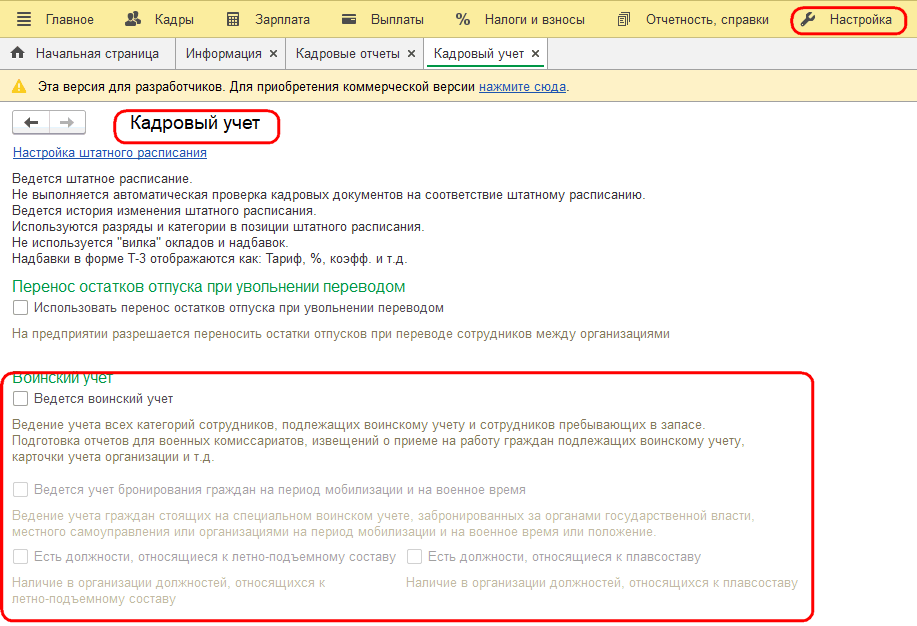Click the yellow warning triangle icon
This screenshot has width=917, height=626.
click(19, 87)
